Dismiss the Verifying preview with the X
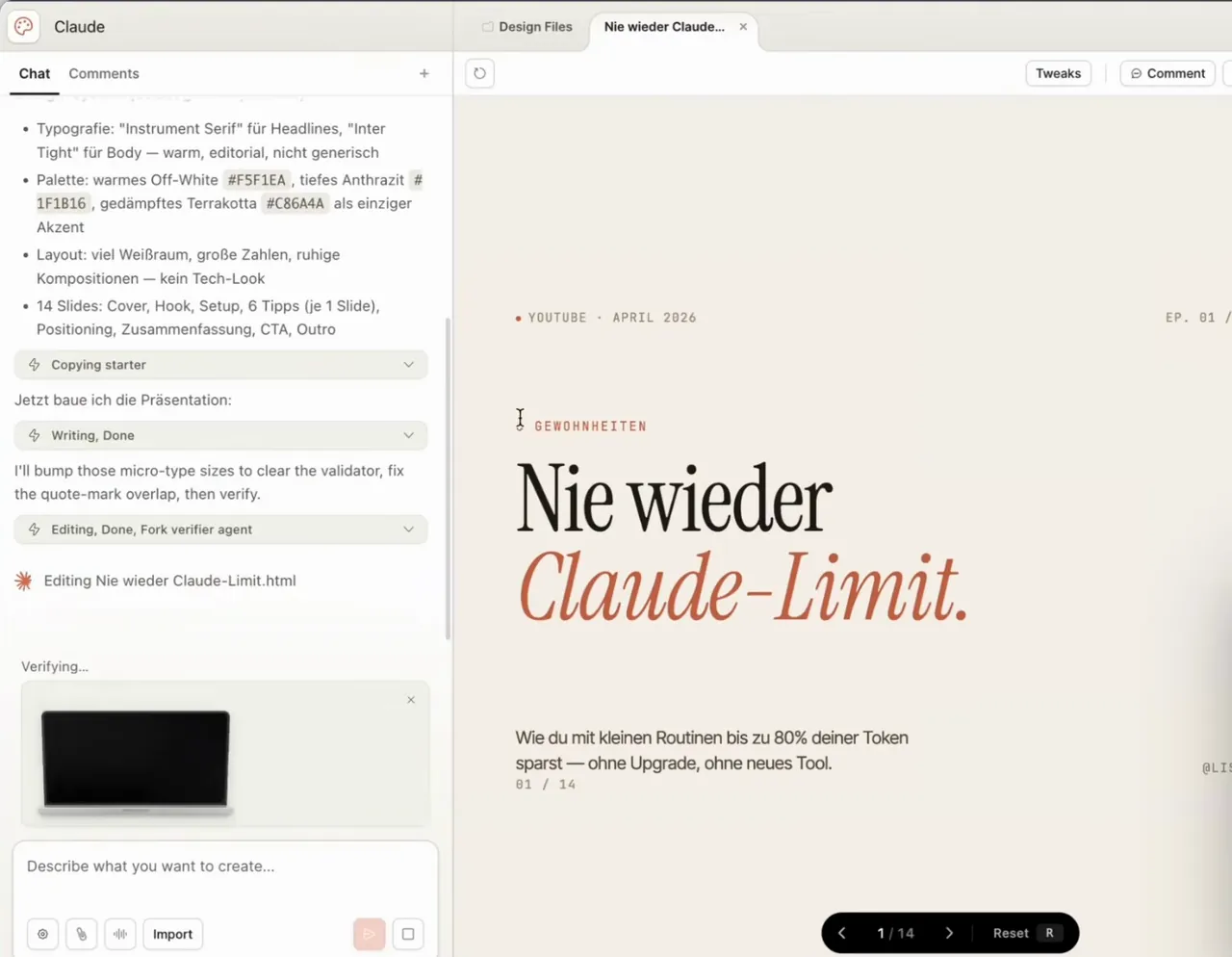Image resolution: width=1232 pixels, height=957 pixels. coord(411,700)
